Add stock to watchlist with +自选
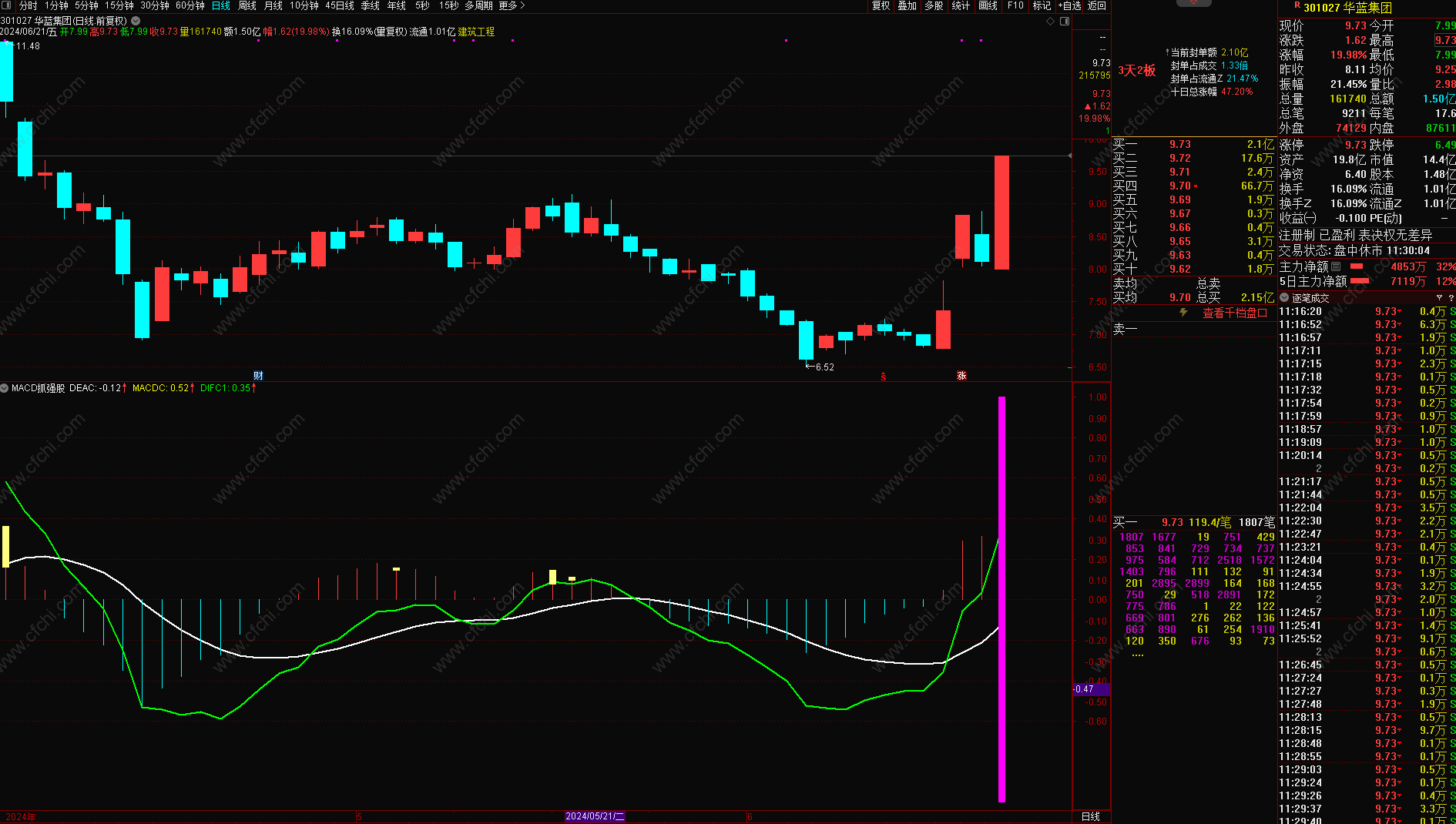The image size is (1456, 824). pyautogui.click(x=1070, y=5)
